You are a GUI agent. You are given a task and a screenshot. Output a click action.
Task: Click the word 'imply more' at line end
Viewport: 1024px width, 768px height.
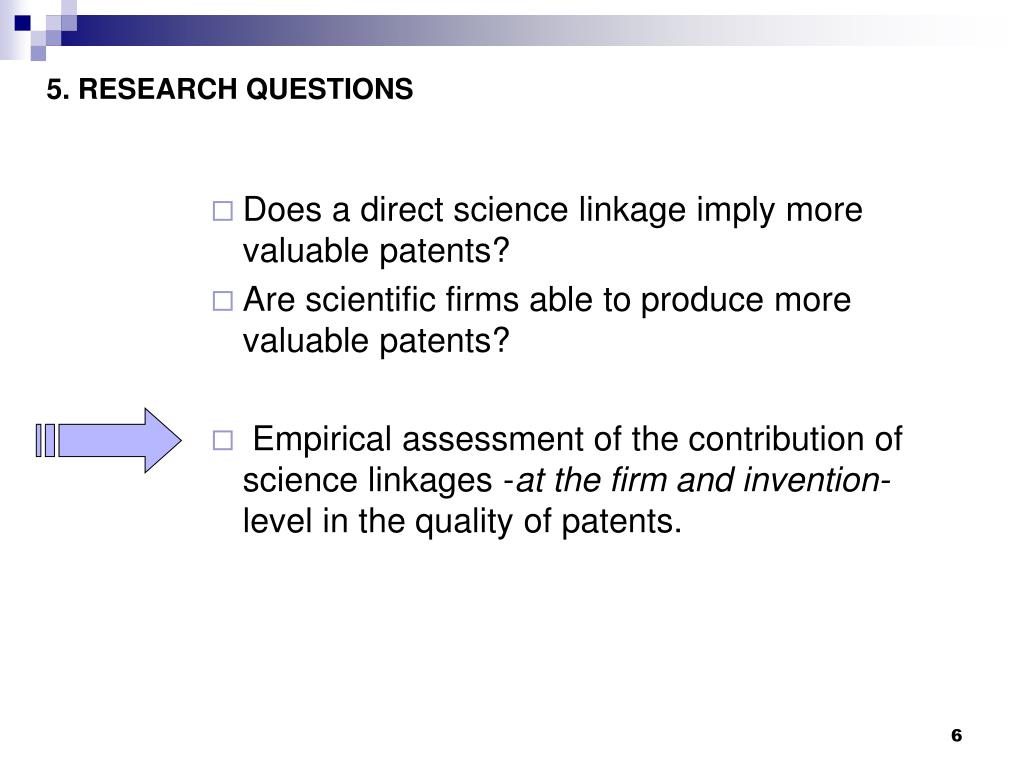pyautogui.click(x=780, y=210)
